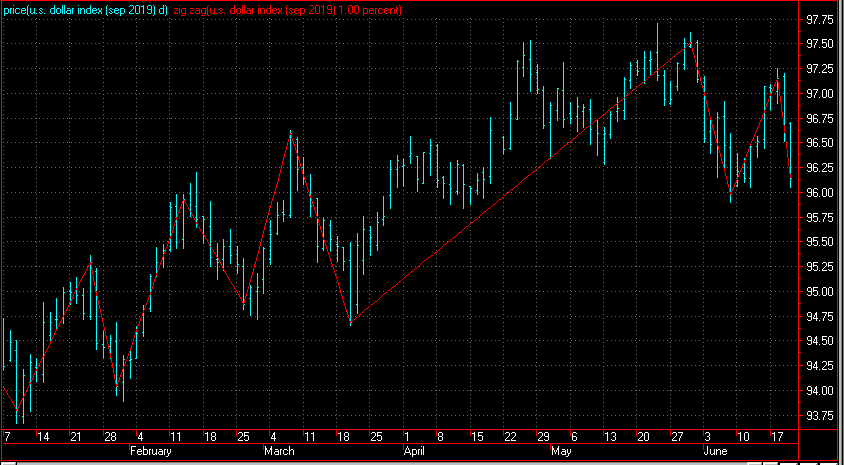This screenshot has height=465, width=844.
Task: Select the 93.75 price axis value
Action: click(820, 415)
